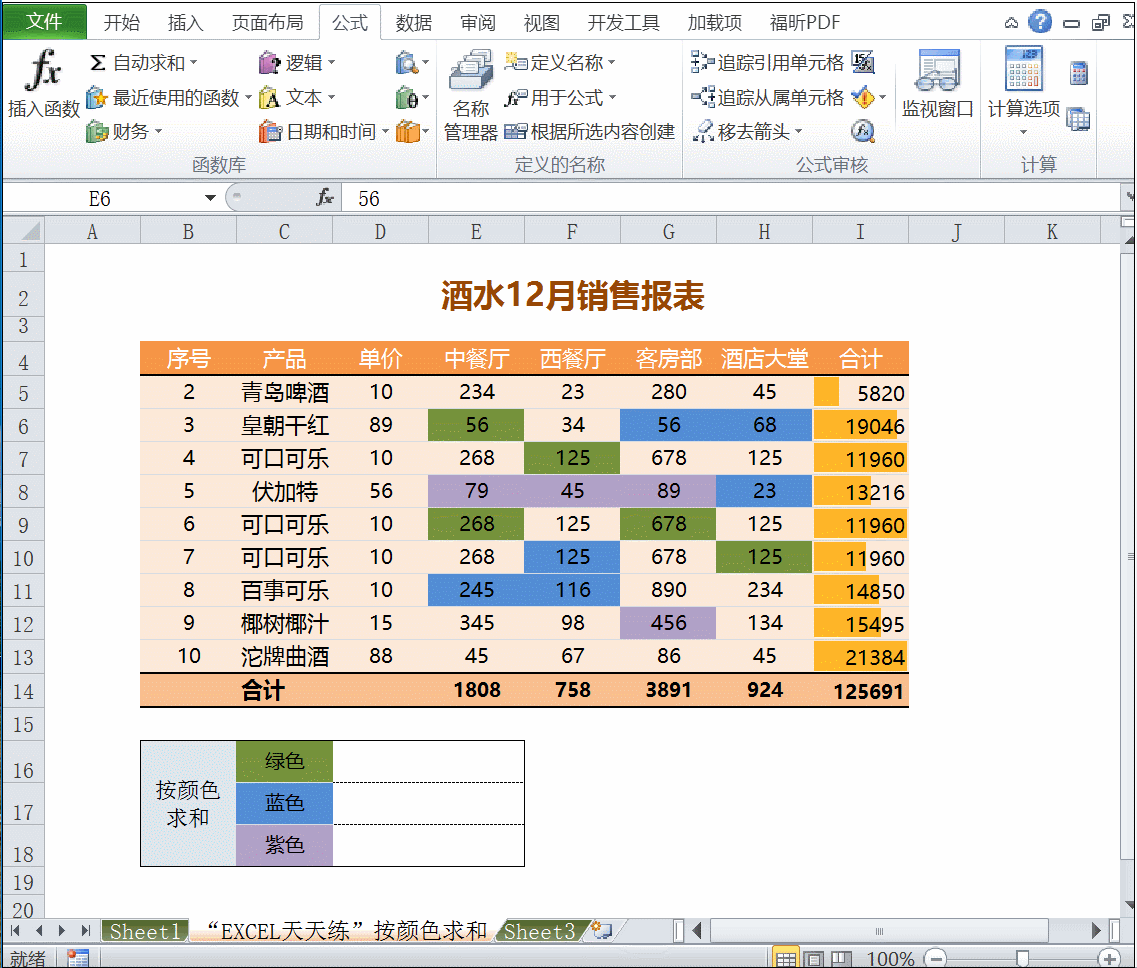Click Calculate Now calculator icon
Image resolution: width=1137 pixels, height=968 pixels.
click(1078, 73)
